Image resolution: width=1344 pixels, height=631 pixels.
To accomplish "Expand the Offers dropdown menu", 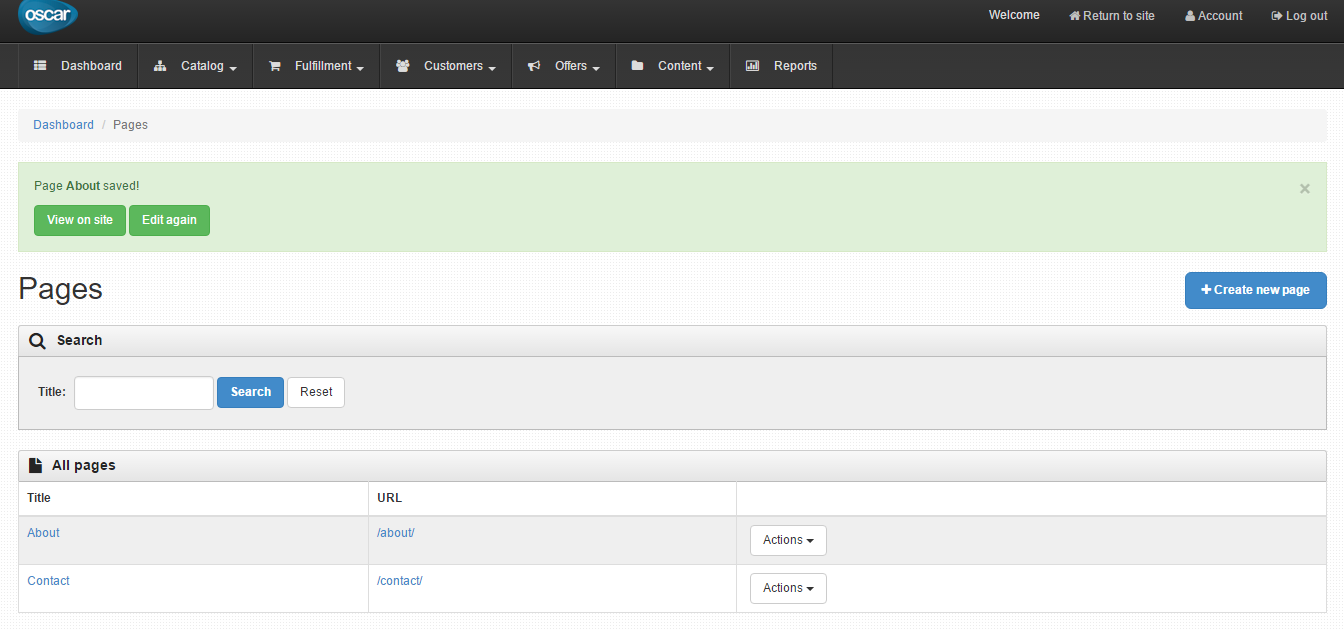I will click(x=564, y=66).
